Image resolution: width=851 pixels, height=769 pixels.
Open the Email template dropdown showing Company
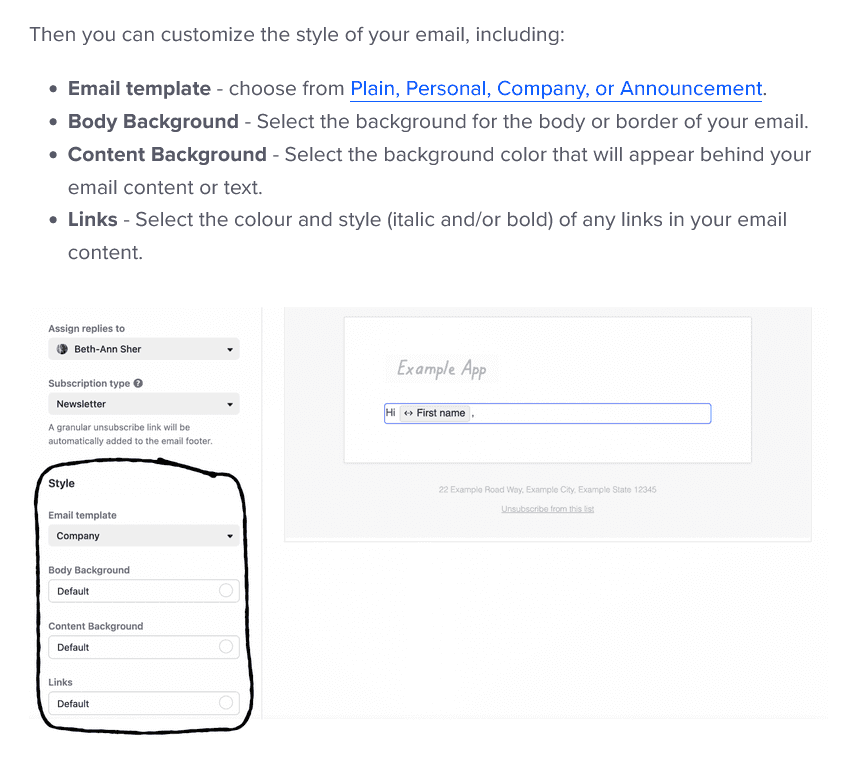click(144, 535)
